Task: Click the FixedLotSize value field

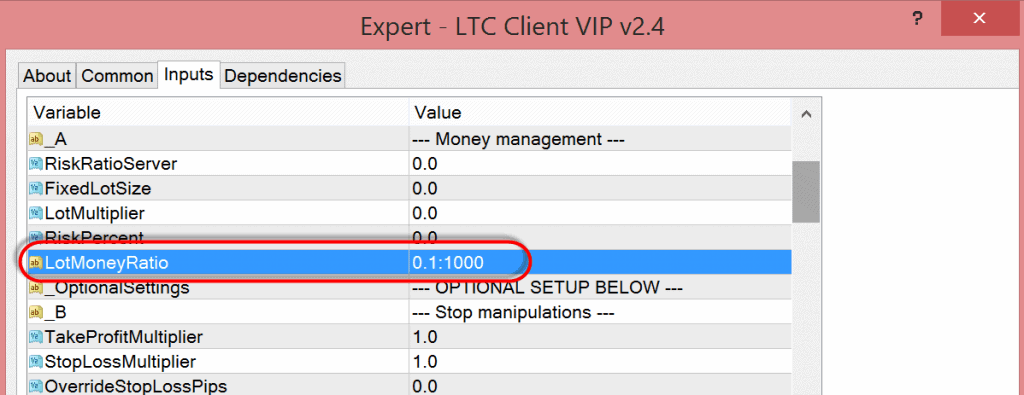Action: [x=600, y=189]
